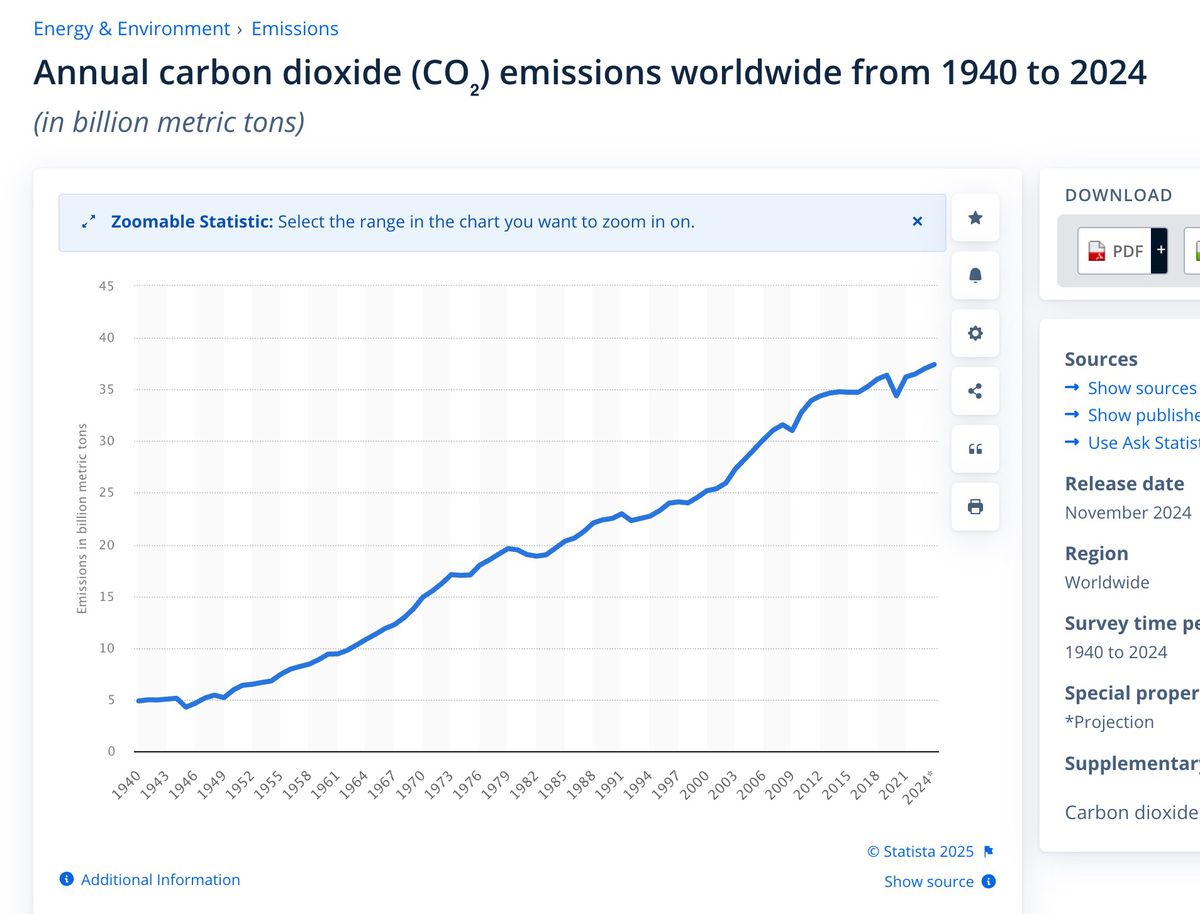Download the statistic as PDF
The width and height of the screenshot is (1200, 914).
(x=1115, y=251)
